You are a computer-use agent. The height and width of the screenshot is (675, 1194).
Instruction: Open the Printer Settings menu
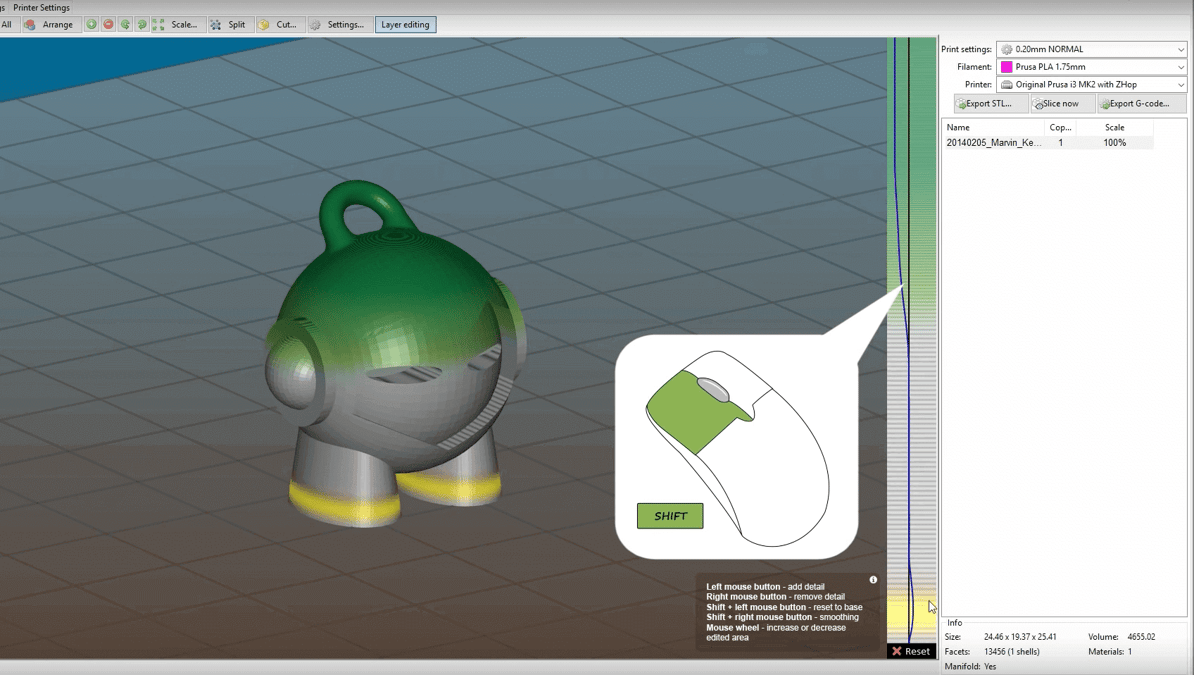pos(41,7)
